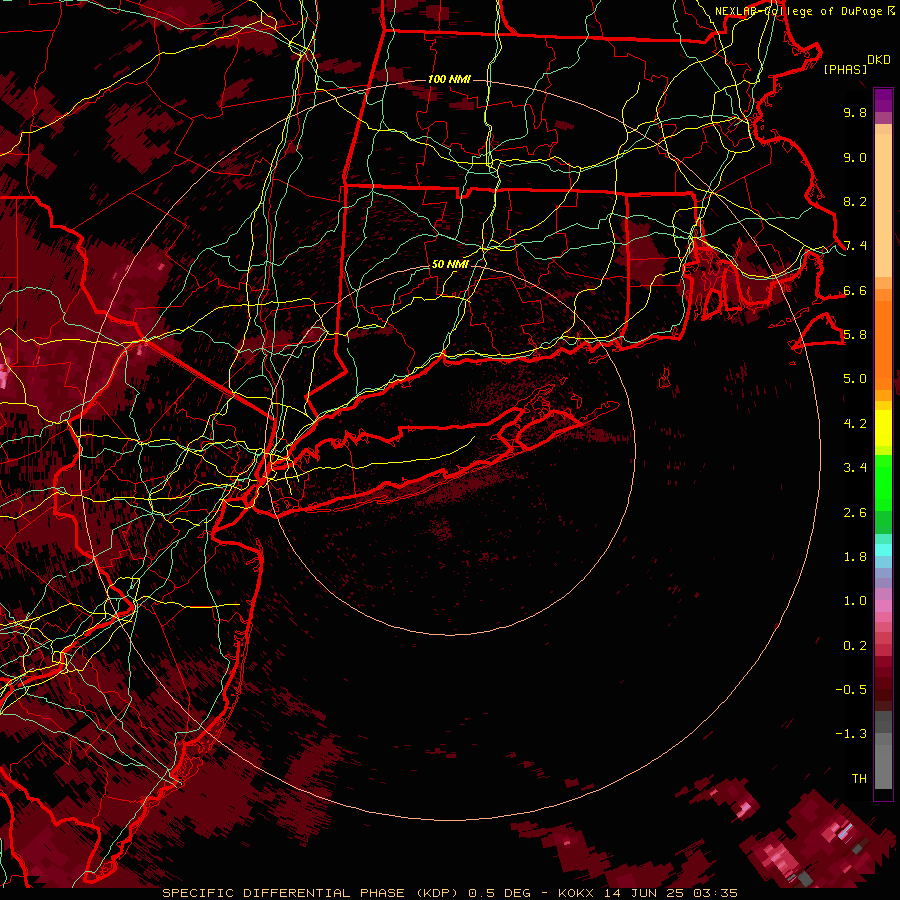
Task: Select the 9.0 scale value
Action: (x=855, y=157)
